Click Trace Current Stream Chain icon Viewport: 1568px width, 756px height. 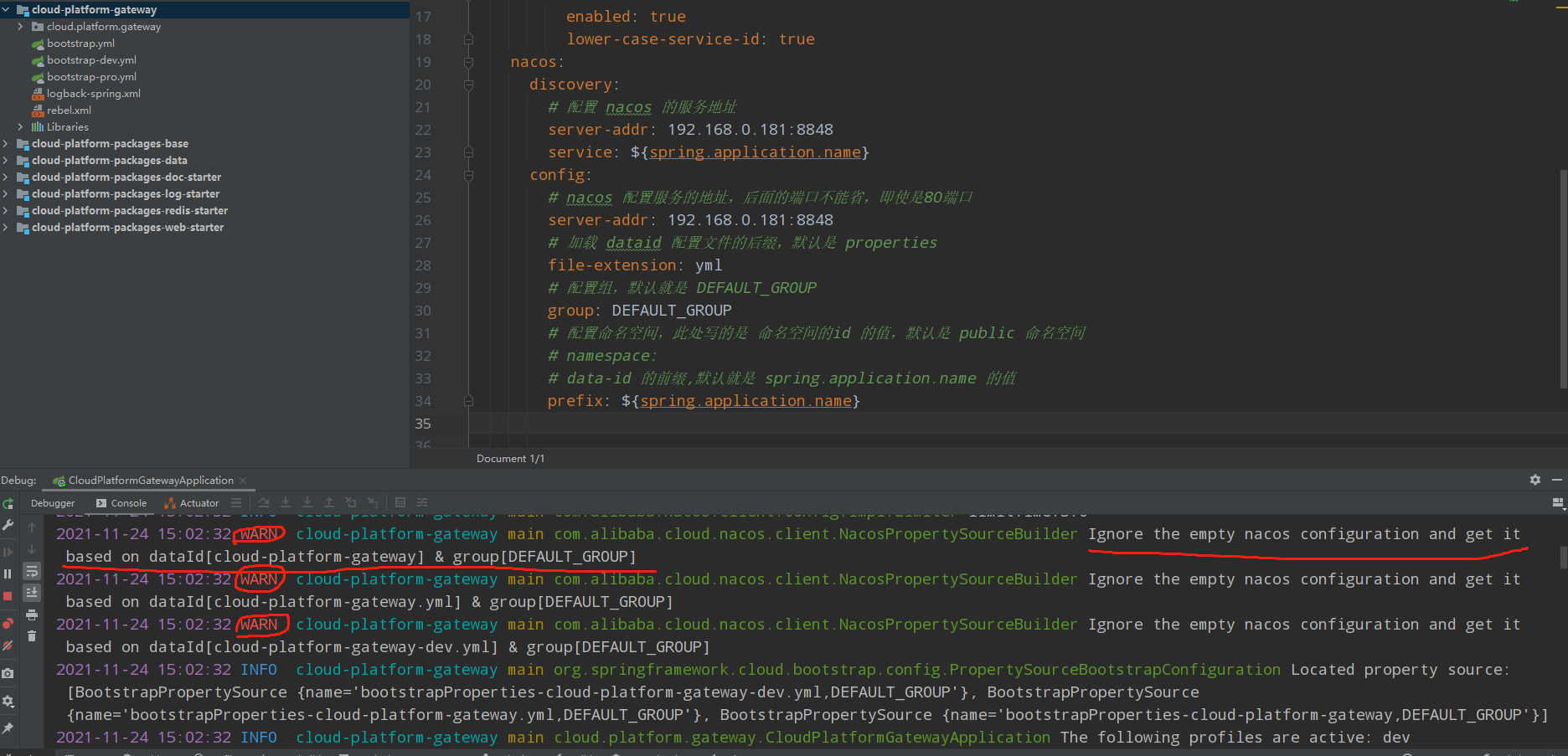click(422, 503)
